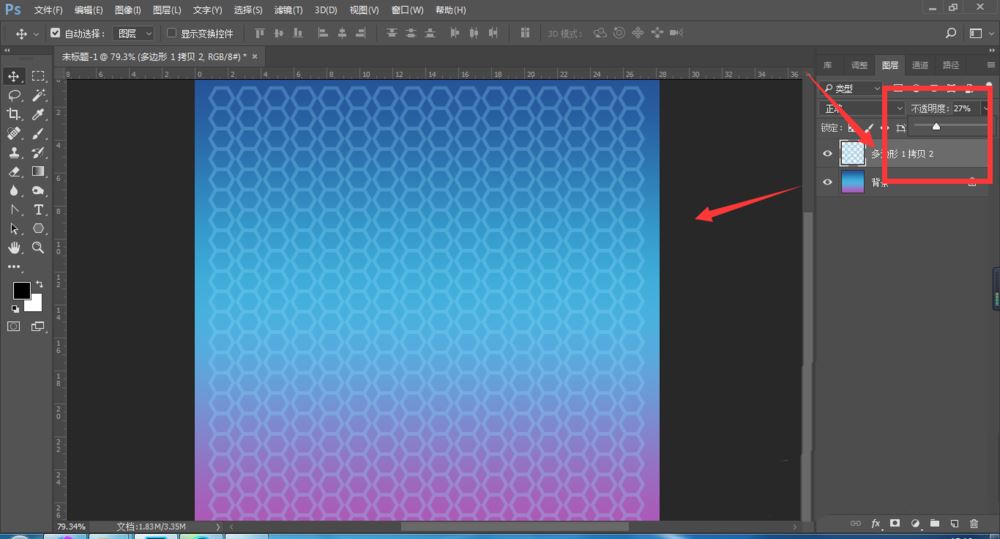Viewport: 1000px width, 539px height.
Task: Open the 滤镜(T) menu
Action: (288, 10)
